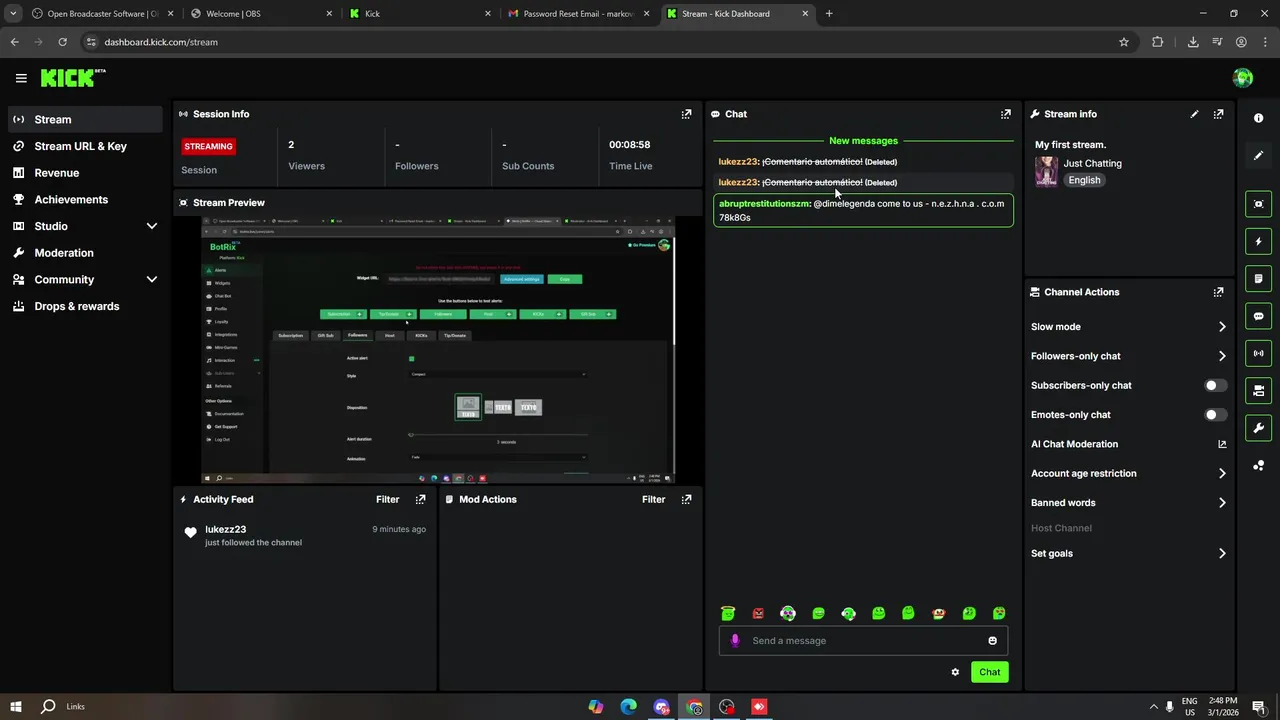Reload the page with browser refresh
The height and width of the screenshot is (720, 1280).
(62, 42)
